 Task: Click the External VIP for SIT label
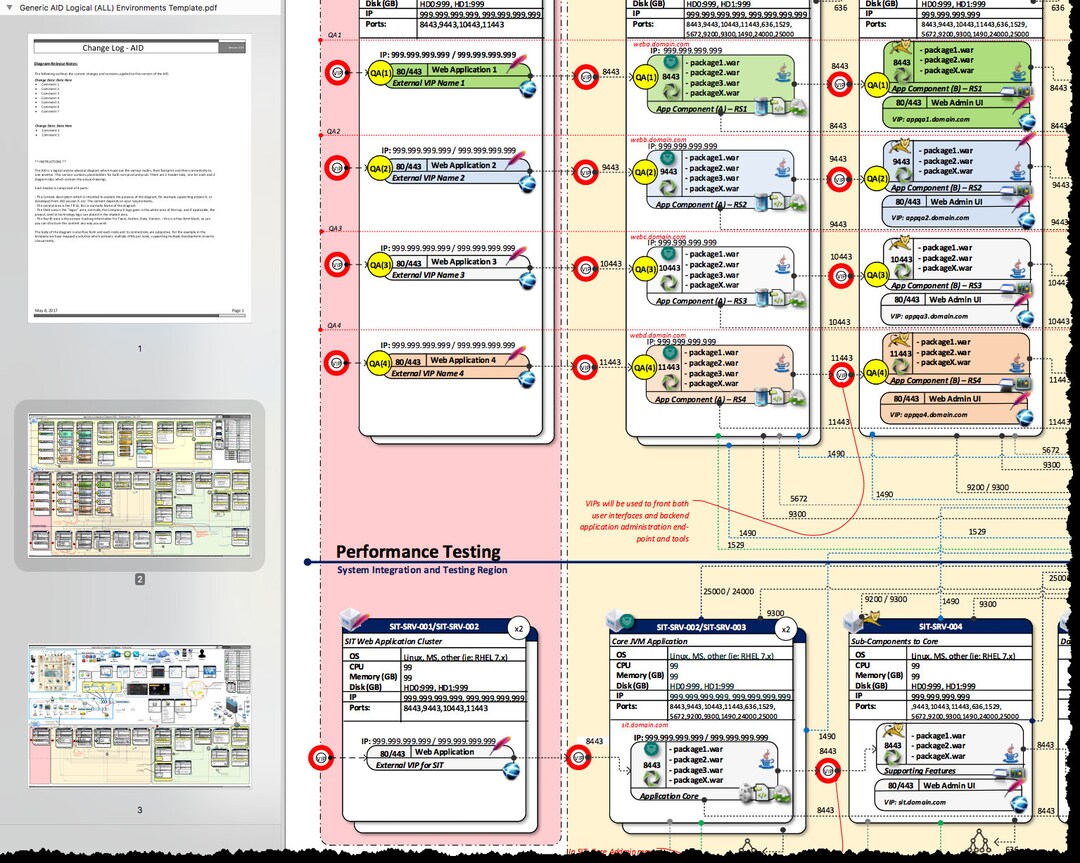410,765
